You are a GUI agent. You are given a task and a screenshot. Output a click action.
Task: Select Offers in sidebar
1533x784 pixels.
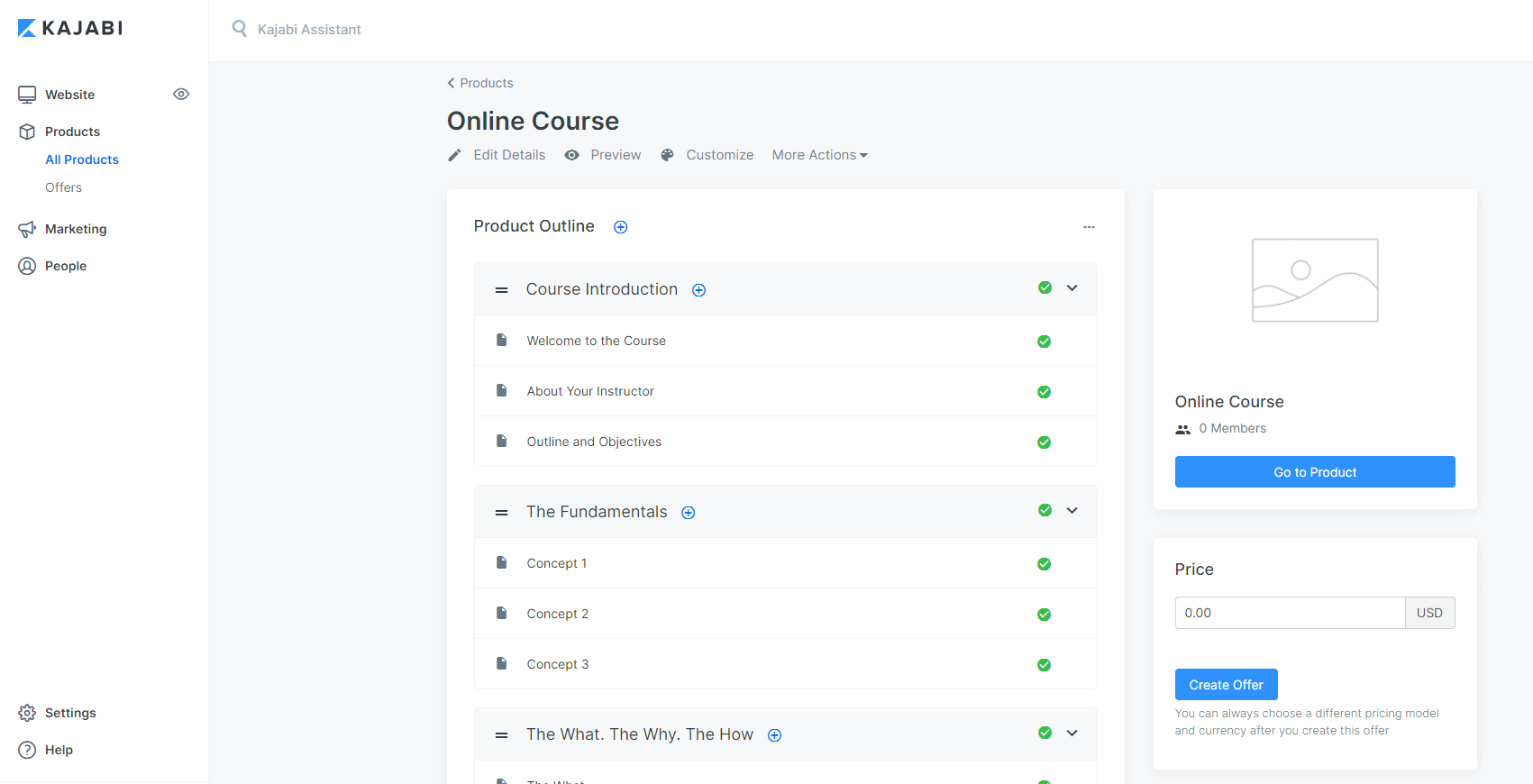click(63, 187)
